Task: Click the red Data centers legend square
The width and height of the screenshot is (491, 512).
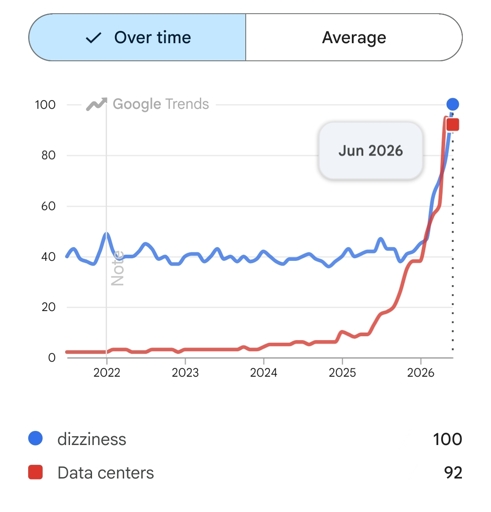Action: pyautogui.click(x=35, y=472)
